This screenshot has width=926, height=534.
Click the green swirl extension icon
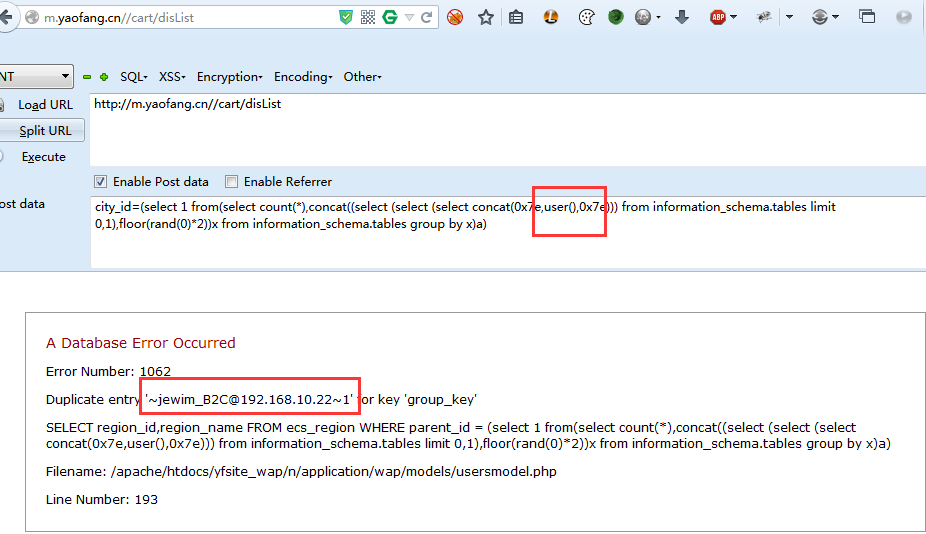tap(616, 17)
